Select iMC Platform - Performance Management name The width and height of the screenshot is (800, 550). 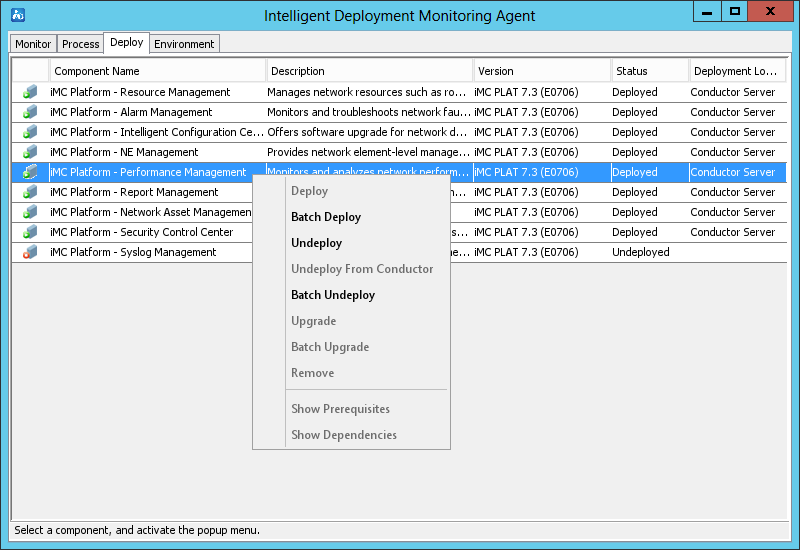tap(148, 172)
